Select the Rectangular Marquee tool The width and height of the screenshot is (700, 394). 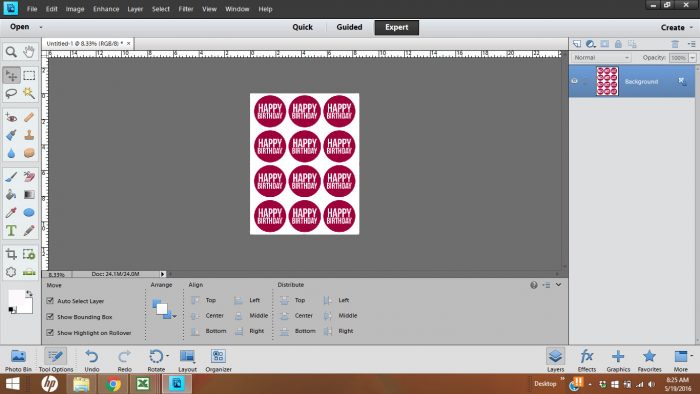(29, 75)
